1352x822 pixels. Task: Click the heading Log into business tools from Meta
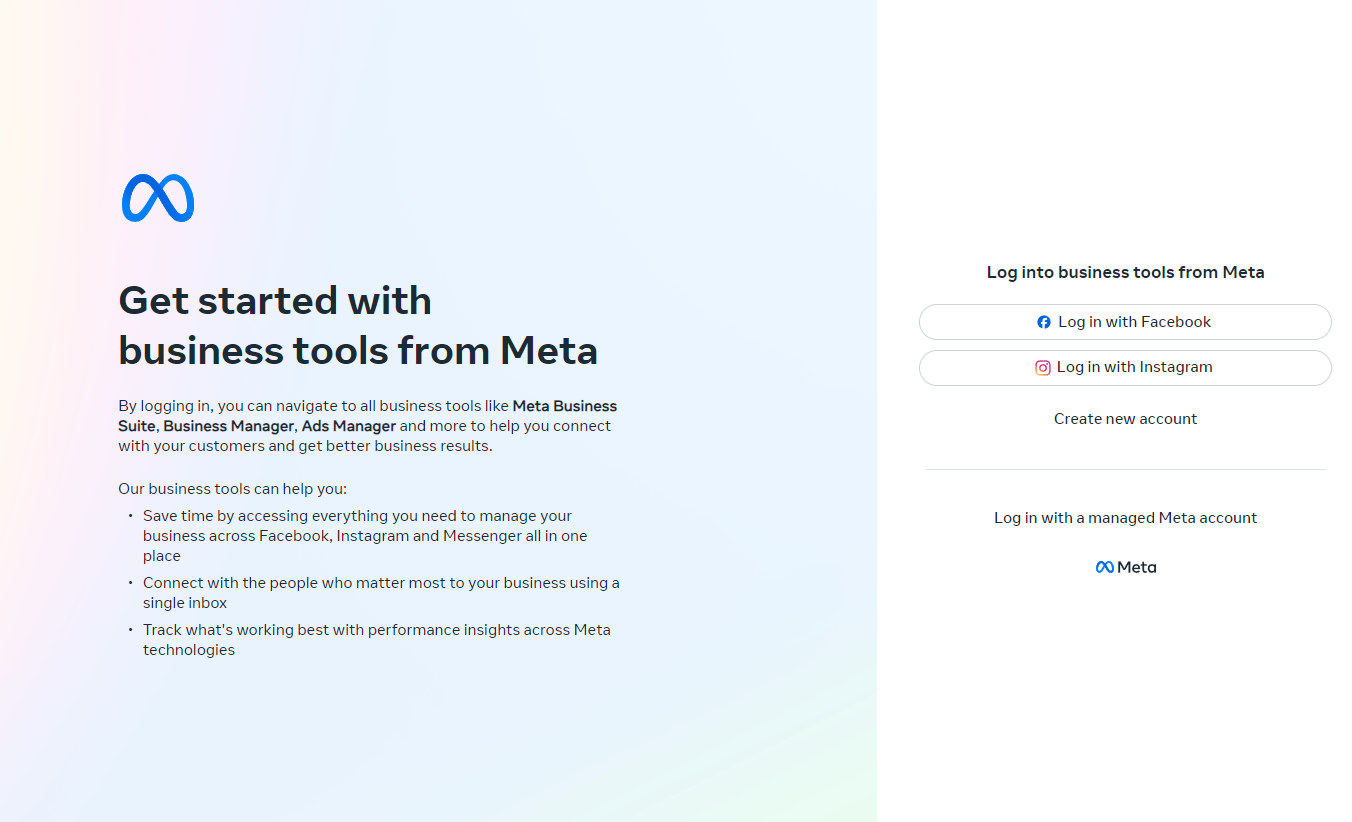point(1125,272)
